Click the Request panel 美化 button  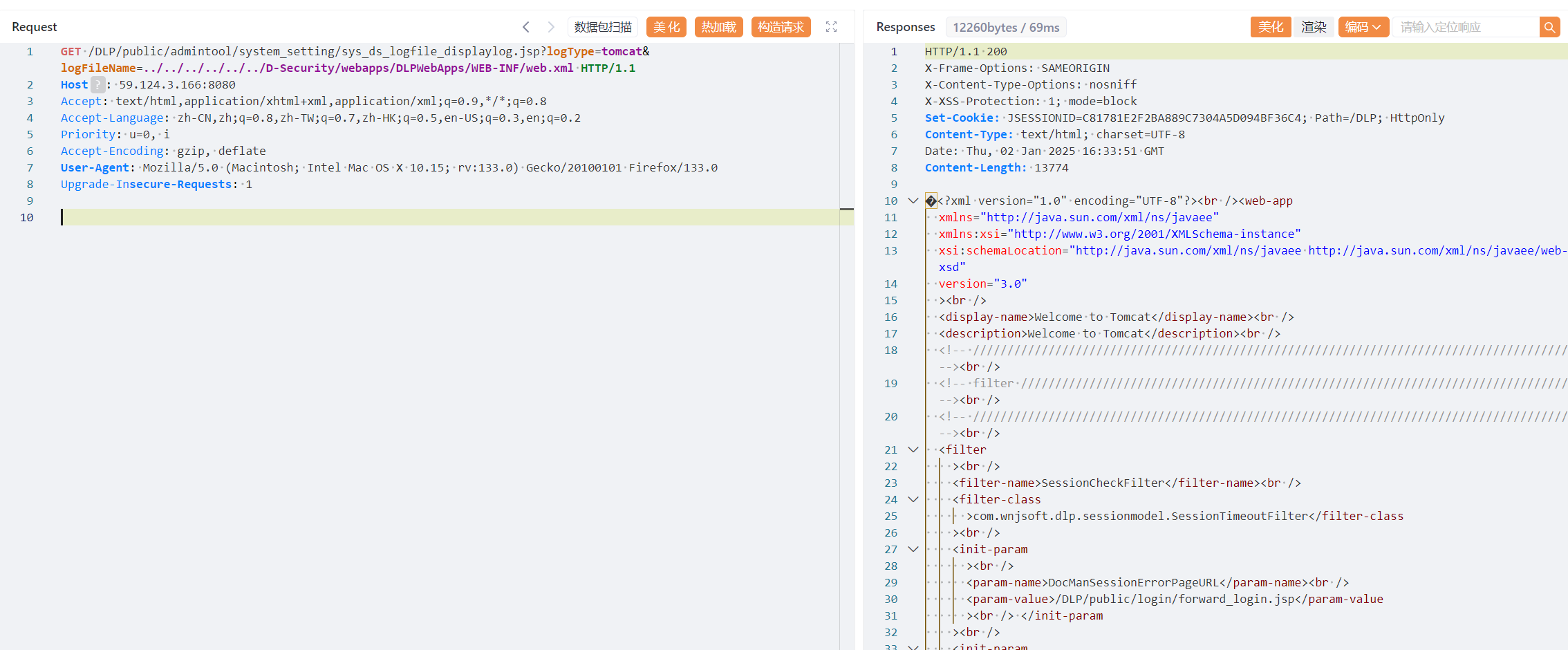point(666,27)
